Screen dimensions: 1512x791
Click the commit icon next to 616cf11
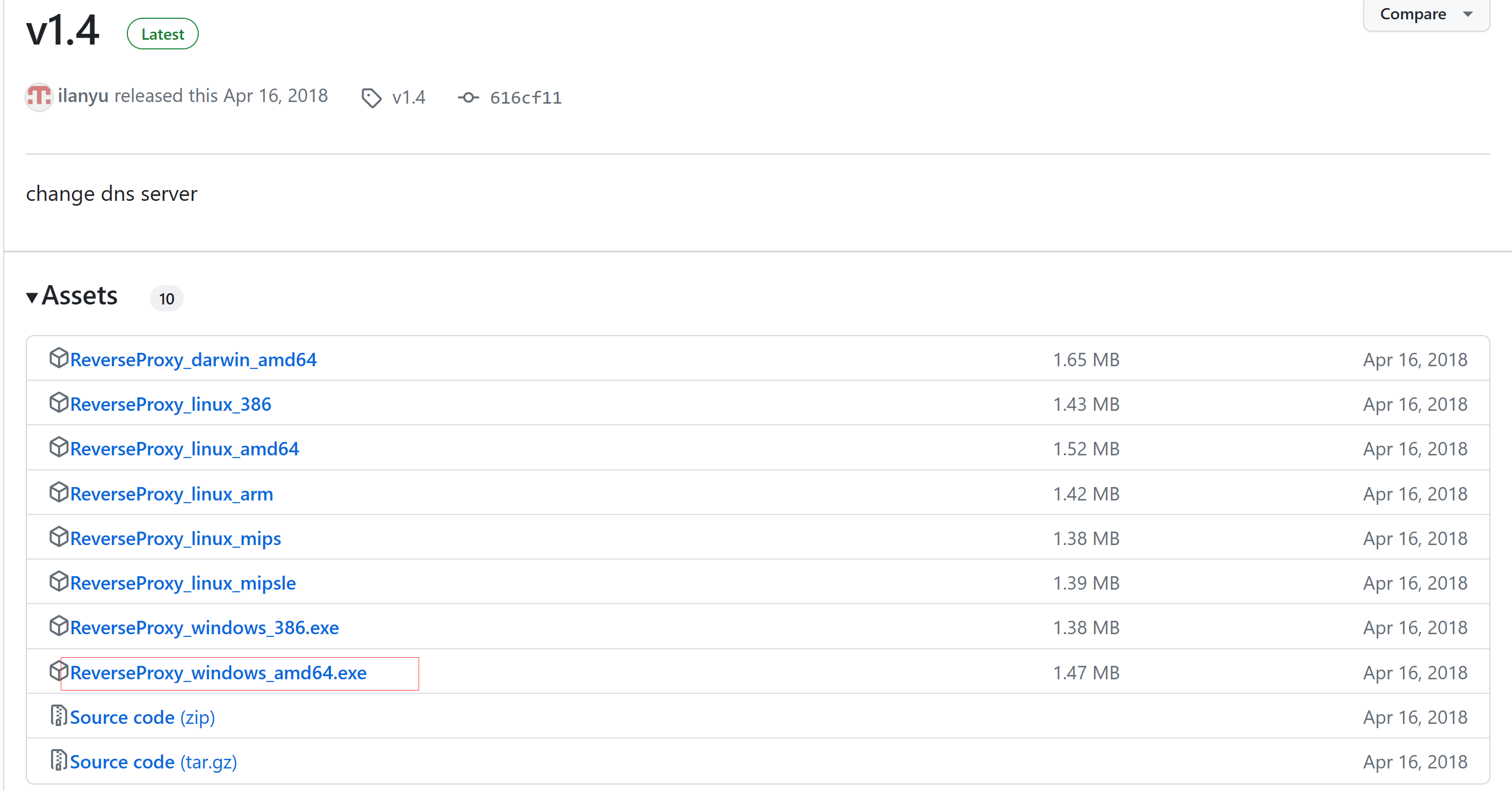coord(469,97)
